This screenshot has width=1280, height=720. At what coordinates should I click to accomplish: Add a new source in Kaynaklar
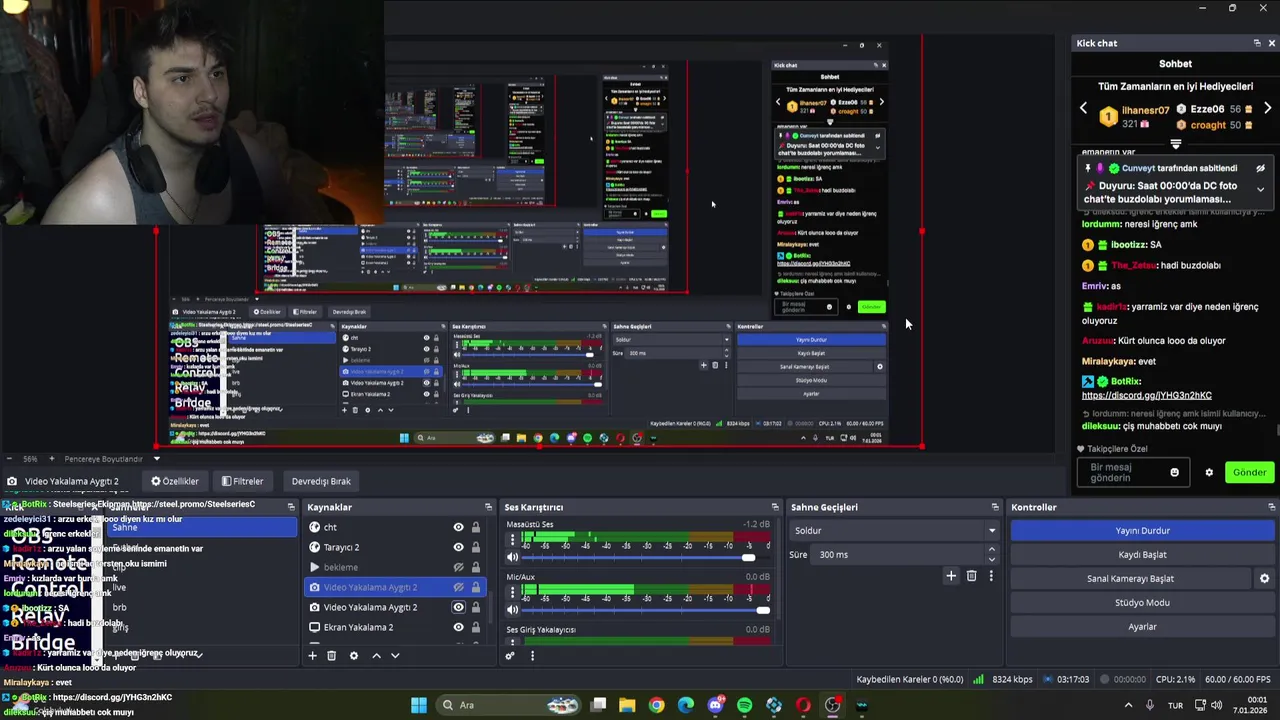(x=312, y=656)
